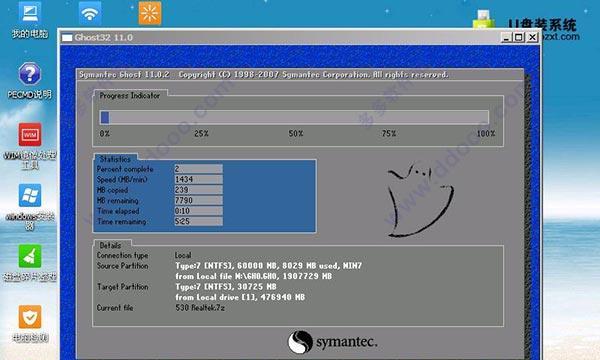Open the Windows installer logo icon

(30, 195)
